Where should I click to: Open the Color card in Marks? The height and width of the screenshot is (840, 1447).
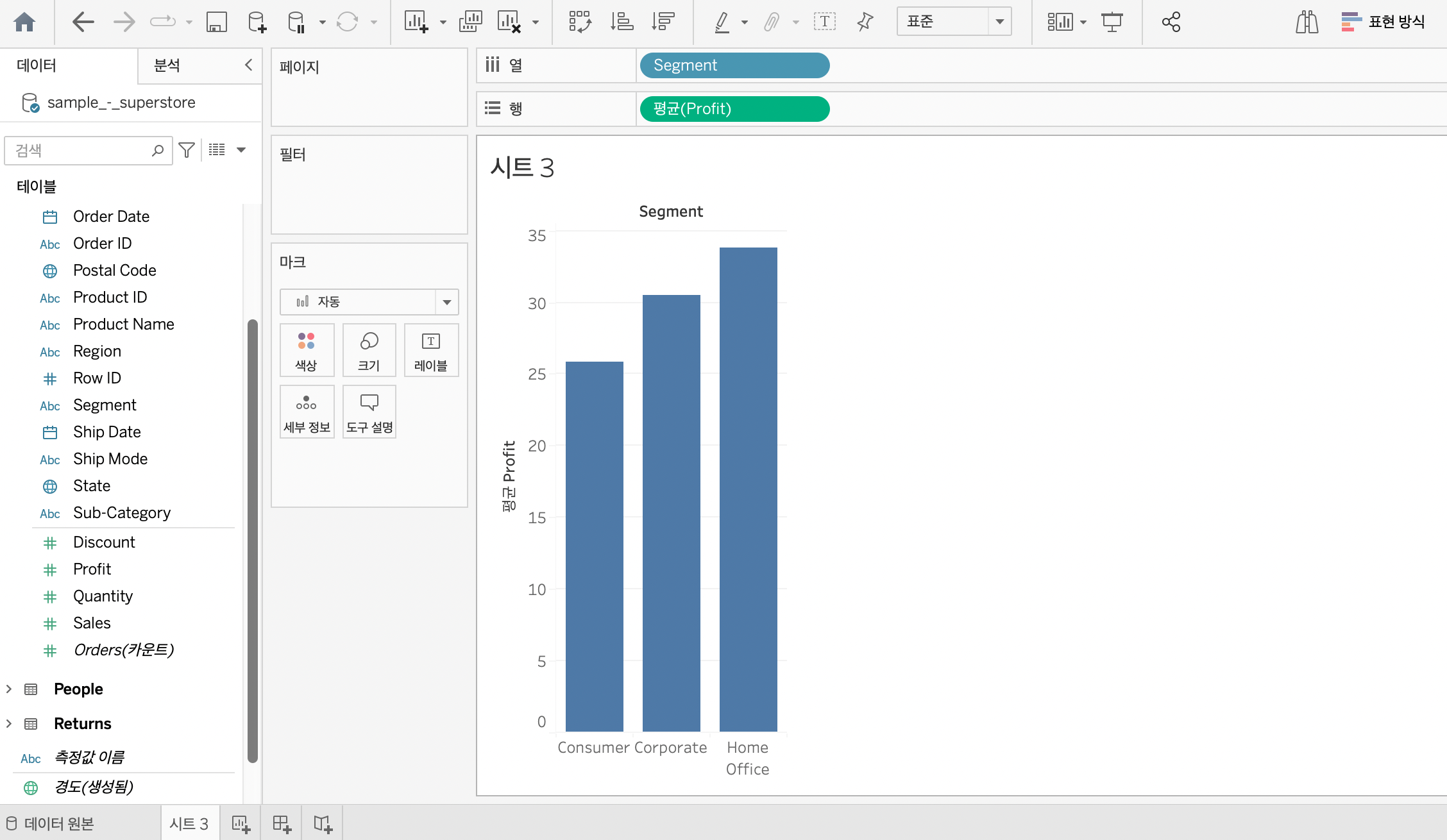tap(307, 349)
